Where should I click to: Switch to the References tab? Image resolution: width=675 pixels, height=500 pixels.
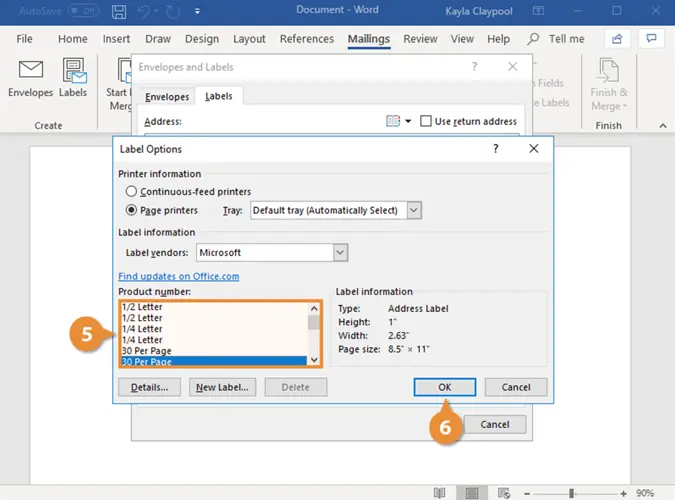[x=307, y=39]
